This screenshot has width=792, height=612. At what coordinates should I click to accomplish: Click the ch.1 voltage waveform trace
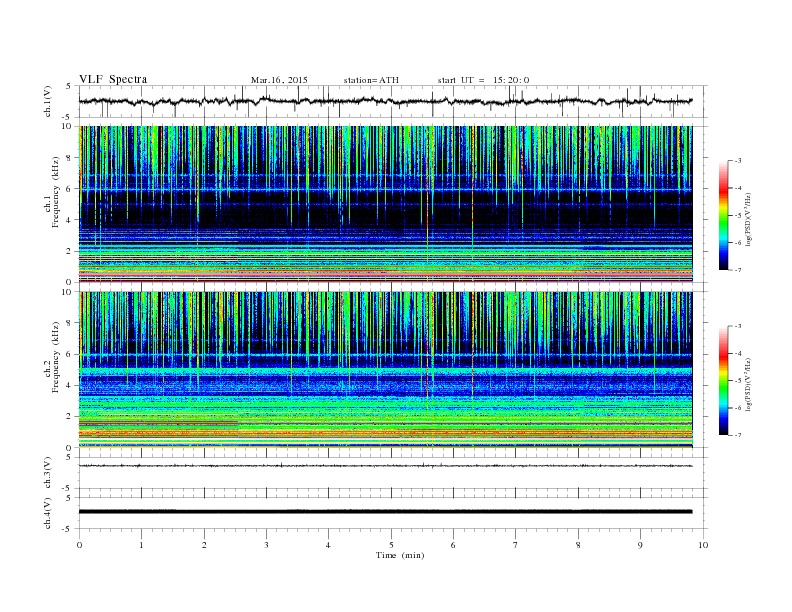(x=386, y=101)
